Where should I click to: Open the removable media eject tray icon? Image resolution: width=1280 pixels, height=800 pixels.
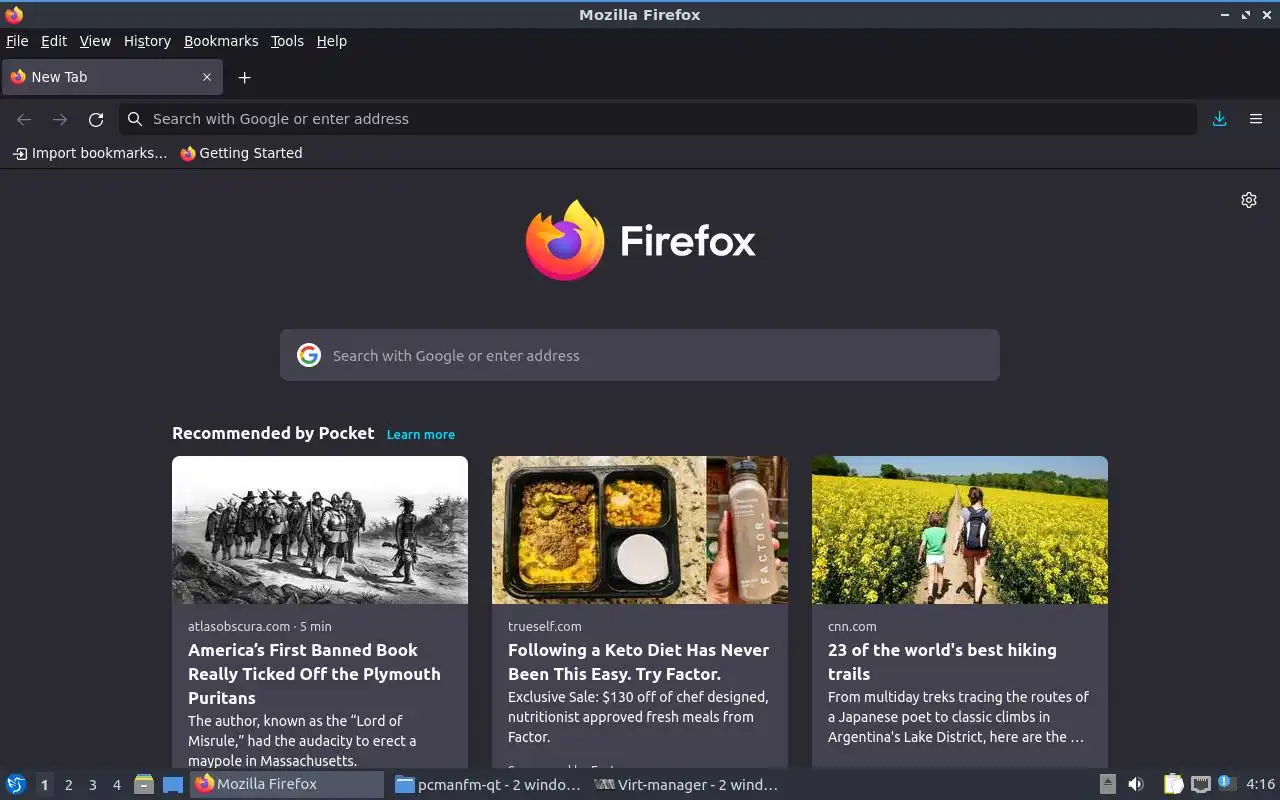[x=1107, y=784]
